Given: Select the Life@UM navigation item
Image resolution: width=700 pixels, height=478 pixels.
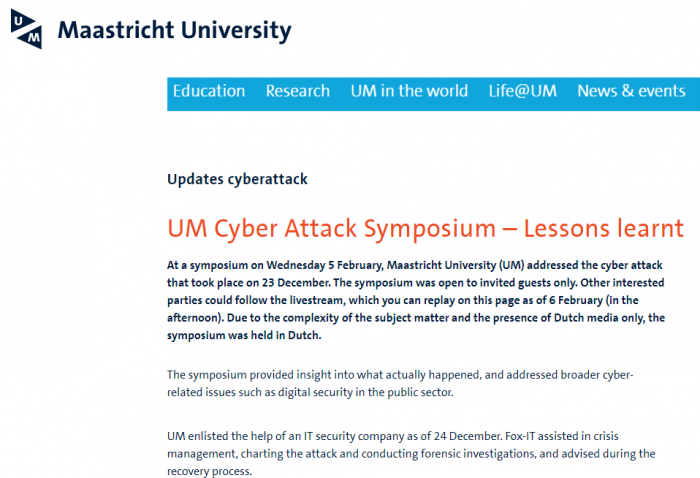Looking at the screenshot, I should 522,91.
